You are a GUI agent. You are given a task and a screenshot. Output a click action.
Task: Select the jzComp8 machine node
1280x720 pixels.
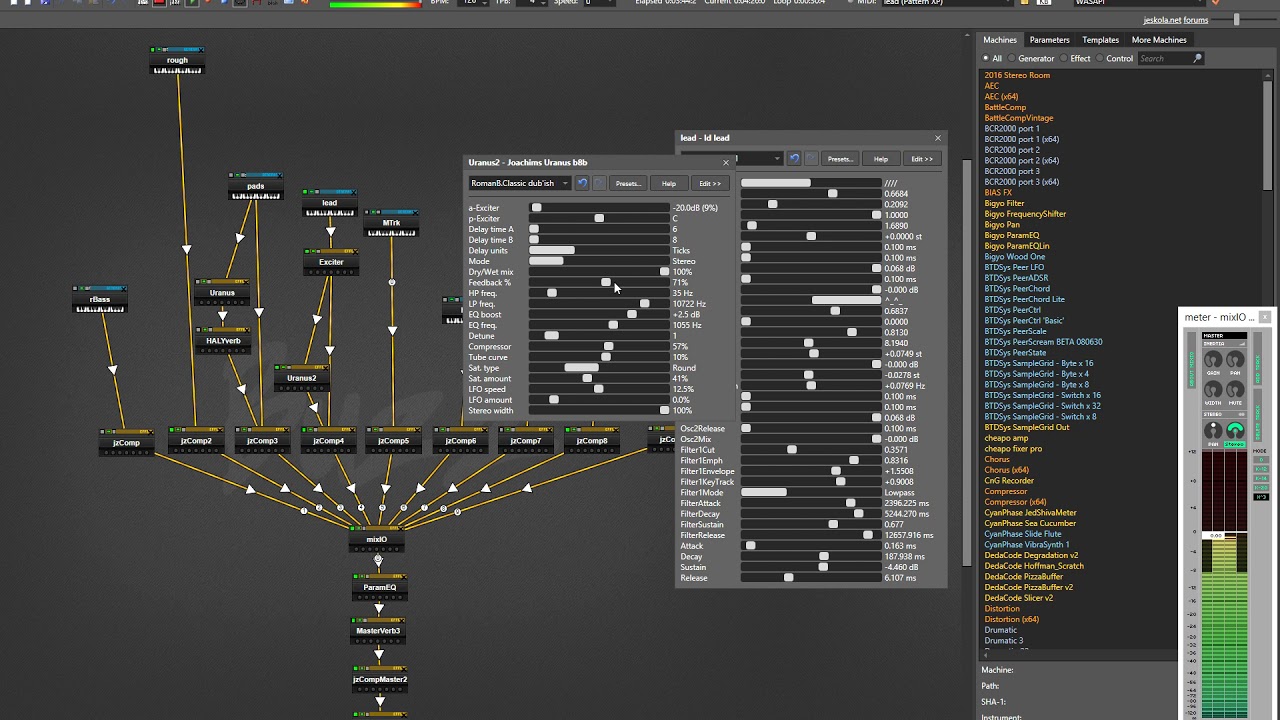(x=591, y=441)
